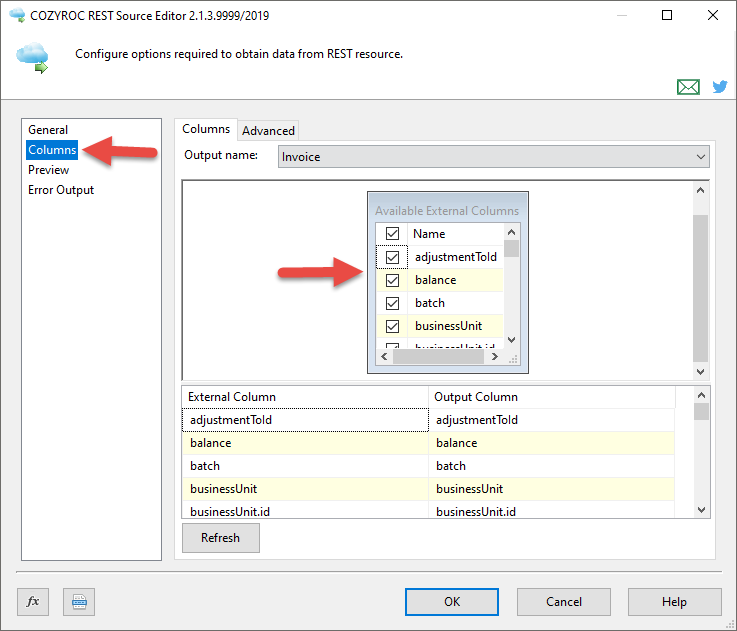
Task: Click the Refresh button
Action: click(220, 538)
